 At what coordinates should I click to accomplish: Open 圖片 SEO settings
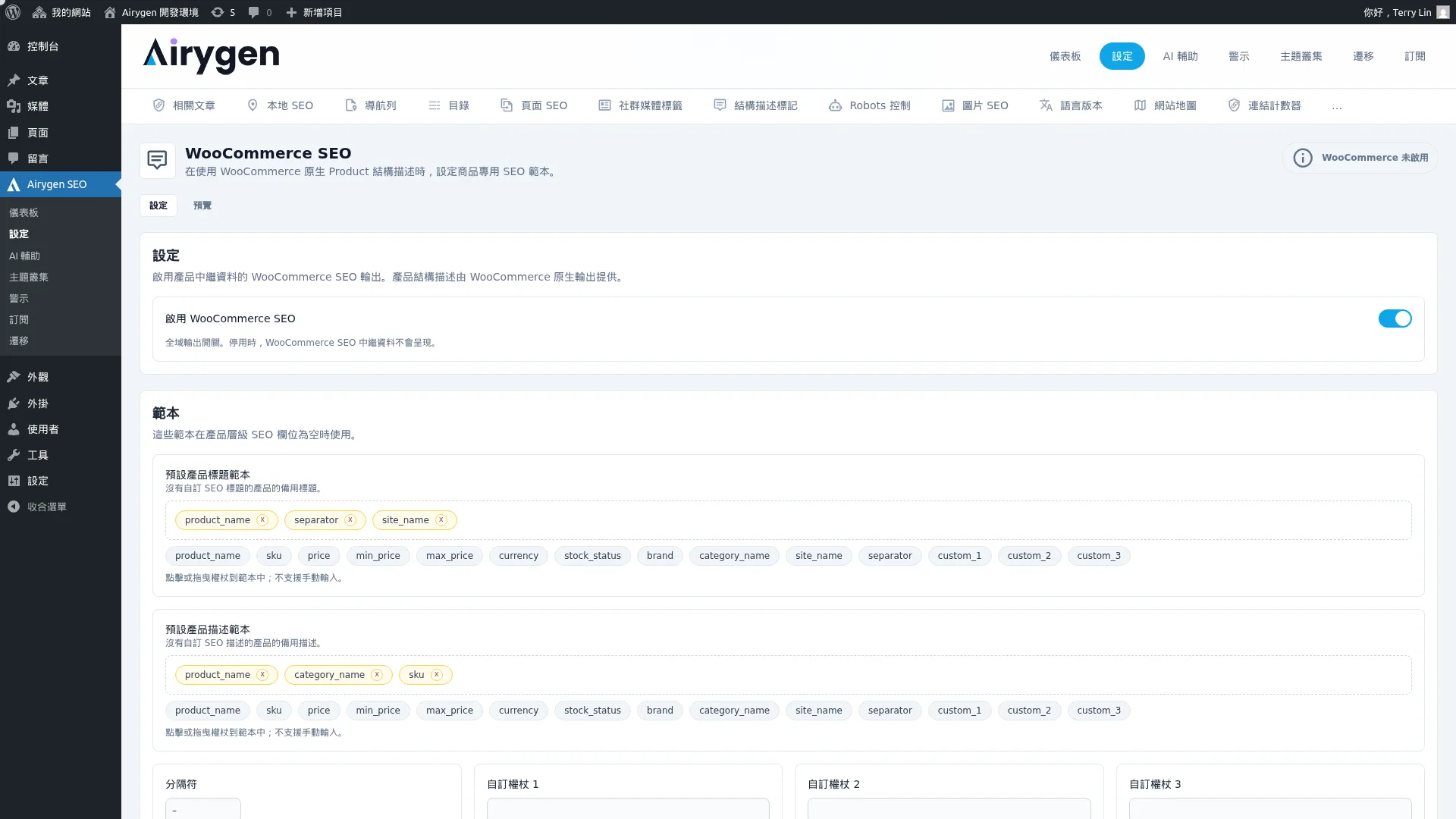click(975, 105)
